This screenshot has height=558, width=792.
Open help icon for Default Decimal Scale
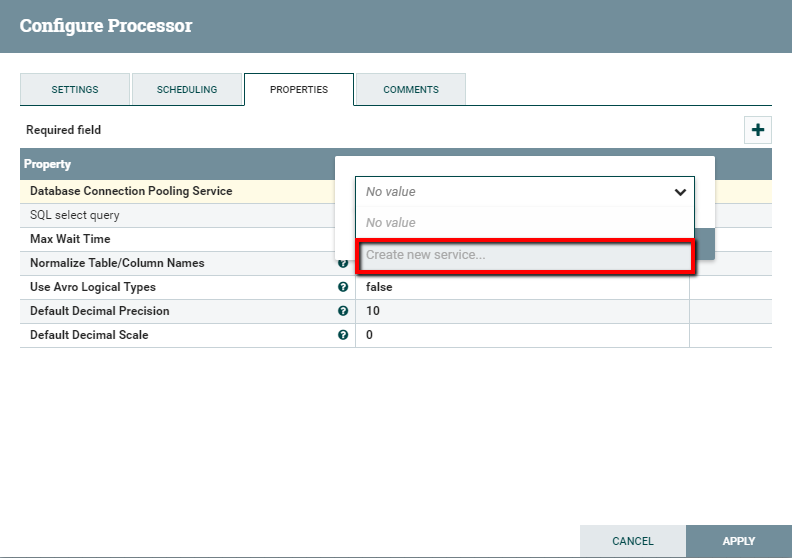343,335
